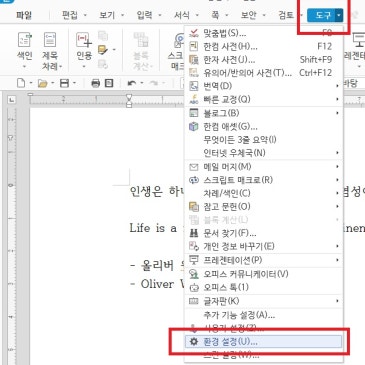Click the print toolbar icon

point(96,83)
